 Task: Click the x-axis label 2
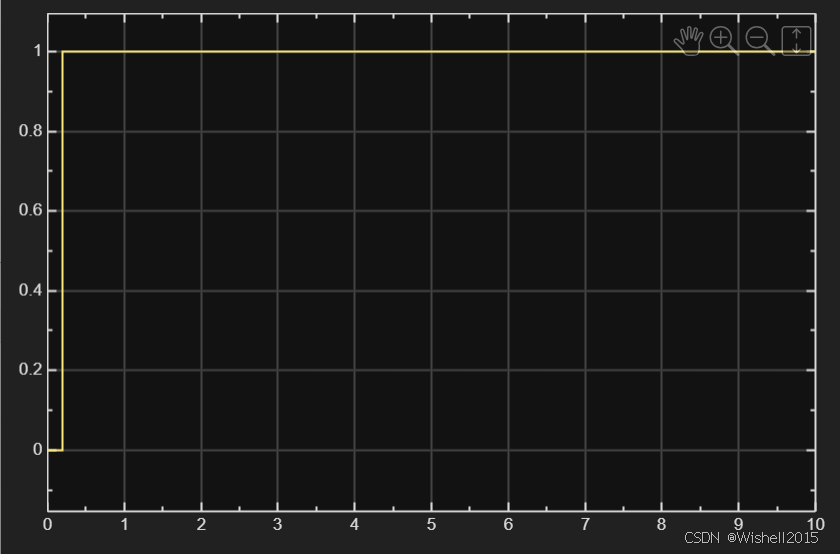201,524
